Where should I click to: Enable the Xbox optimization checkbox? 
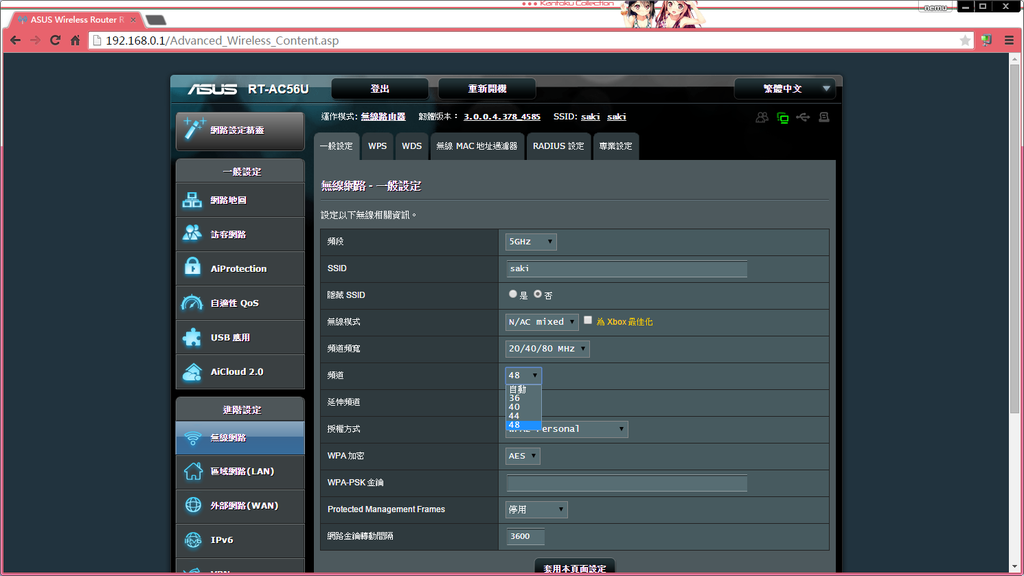click(x=588, y=321)
